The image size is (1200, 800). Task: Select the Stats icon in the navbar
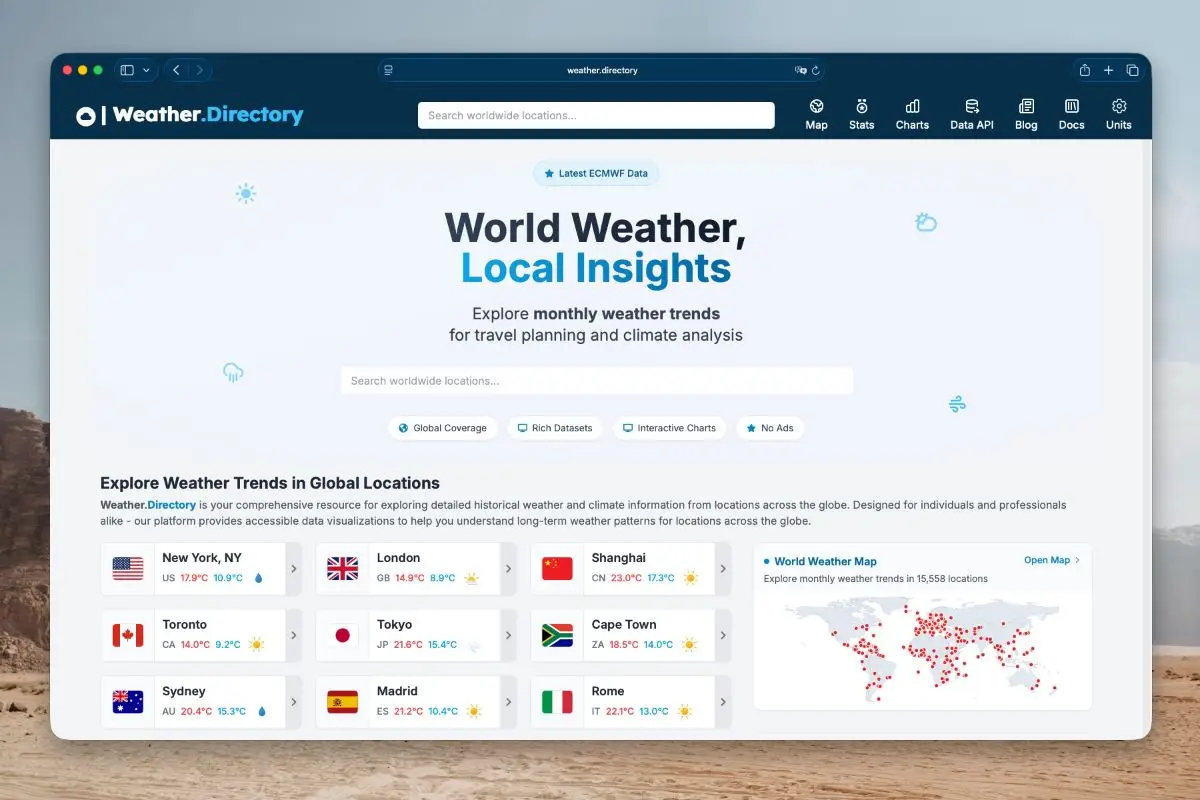[861, 106]
